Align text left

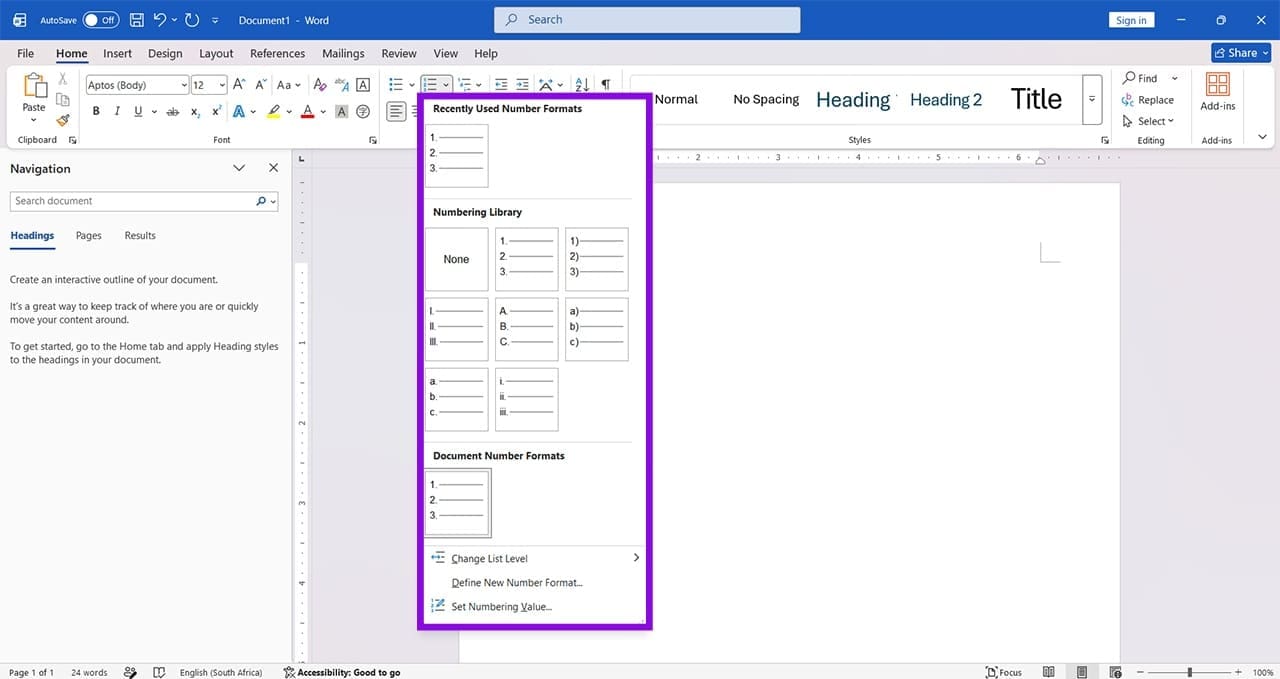coord(397,111)
